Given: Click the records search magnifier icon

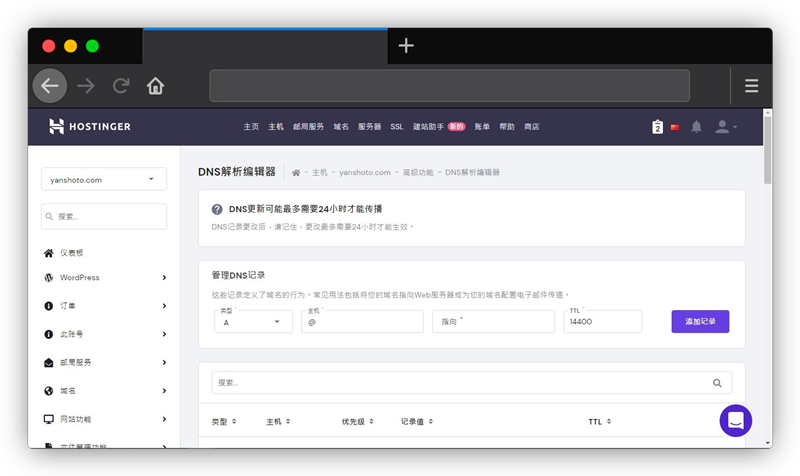Looking at the screenshot, I should coord(717,383).
